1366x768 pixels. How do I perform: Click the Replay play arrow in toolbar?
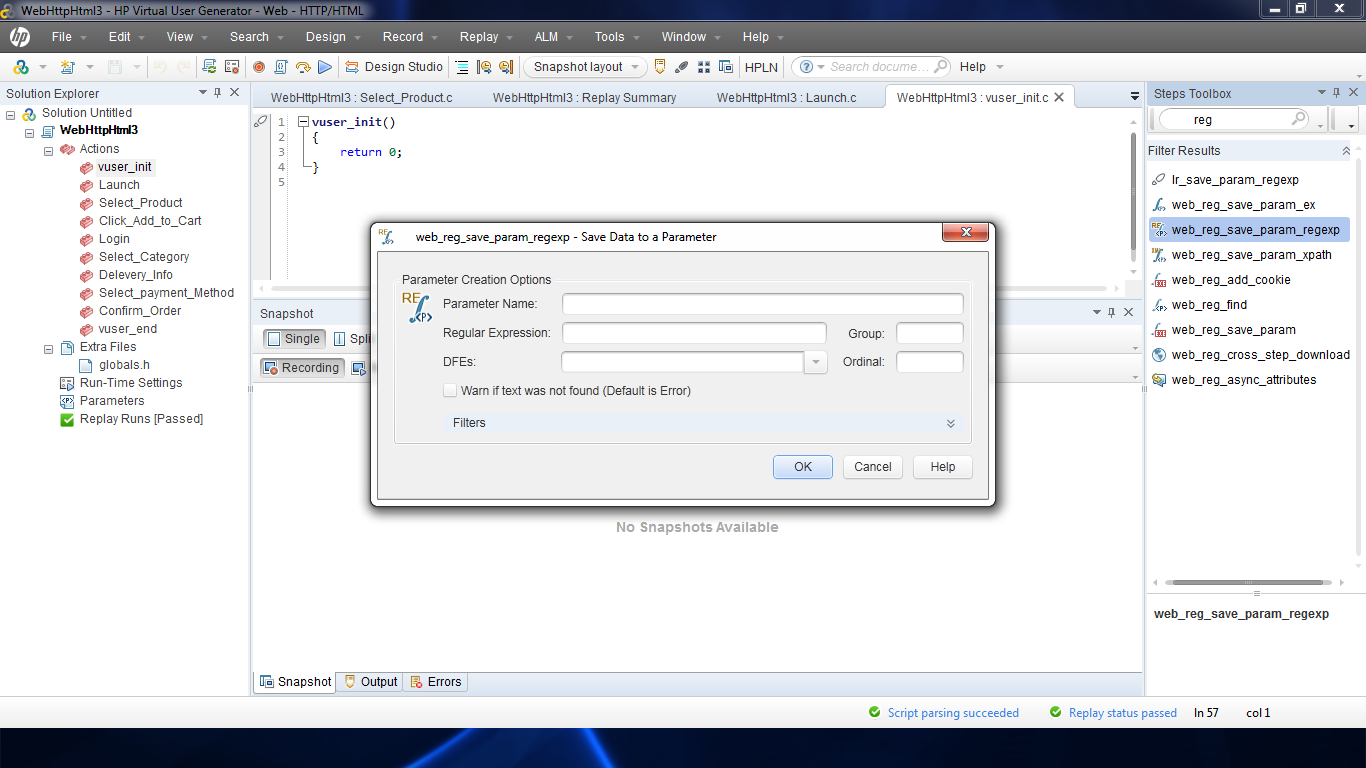pyautogui.click(x=325, y=67)
